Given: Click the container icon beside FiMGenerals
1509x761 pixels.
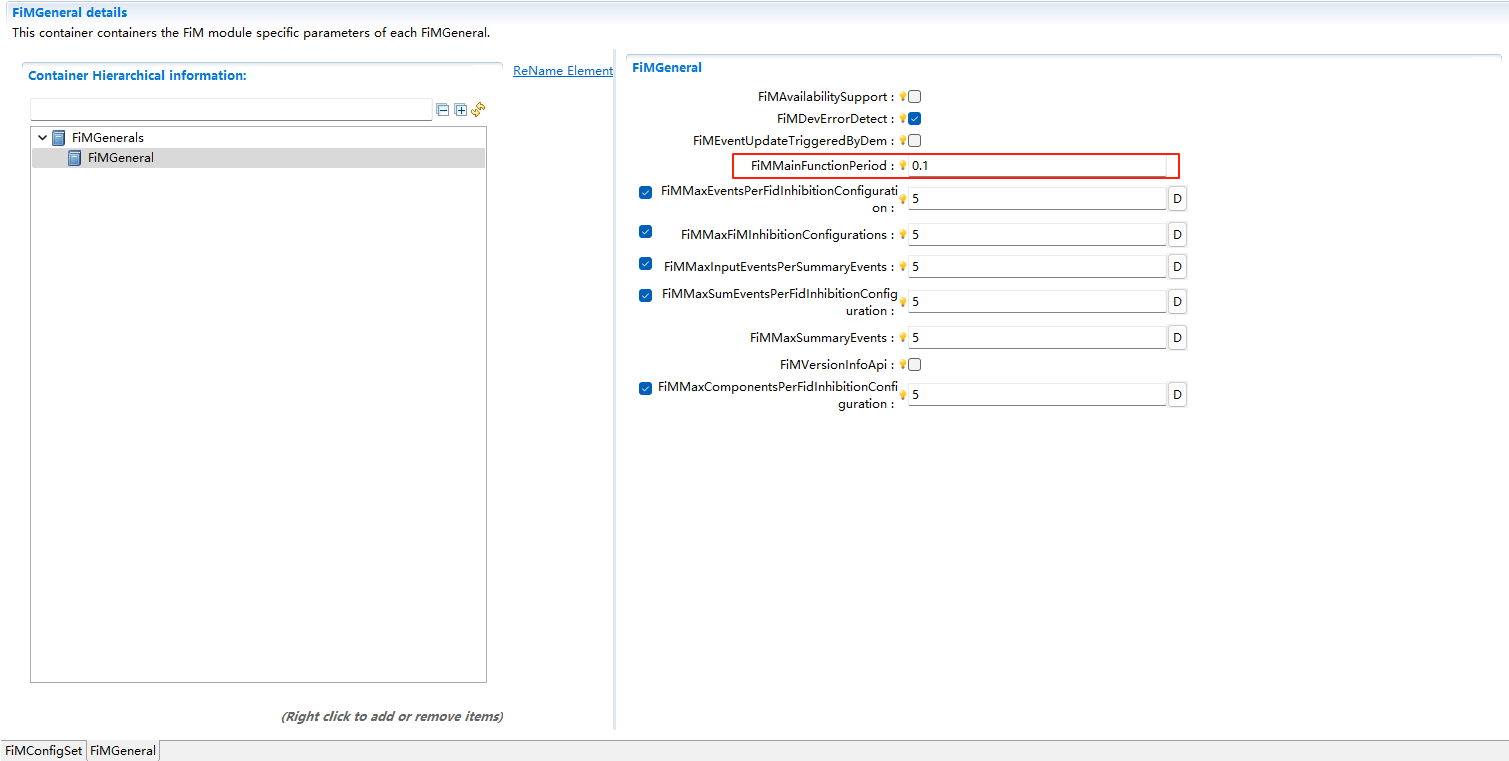Looking at the screenshot, I should click(x=58, y=137).
